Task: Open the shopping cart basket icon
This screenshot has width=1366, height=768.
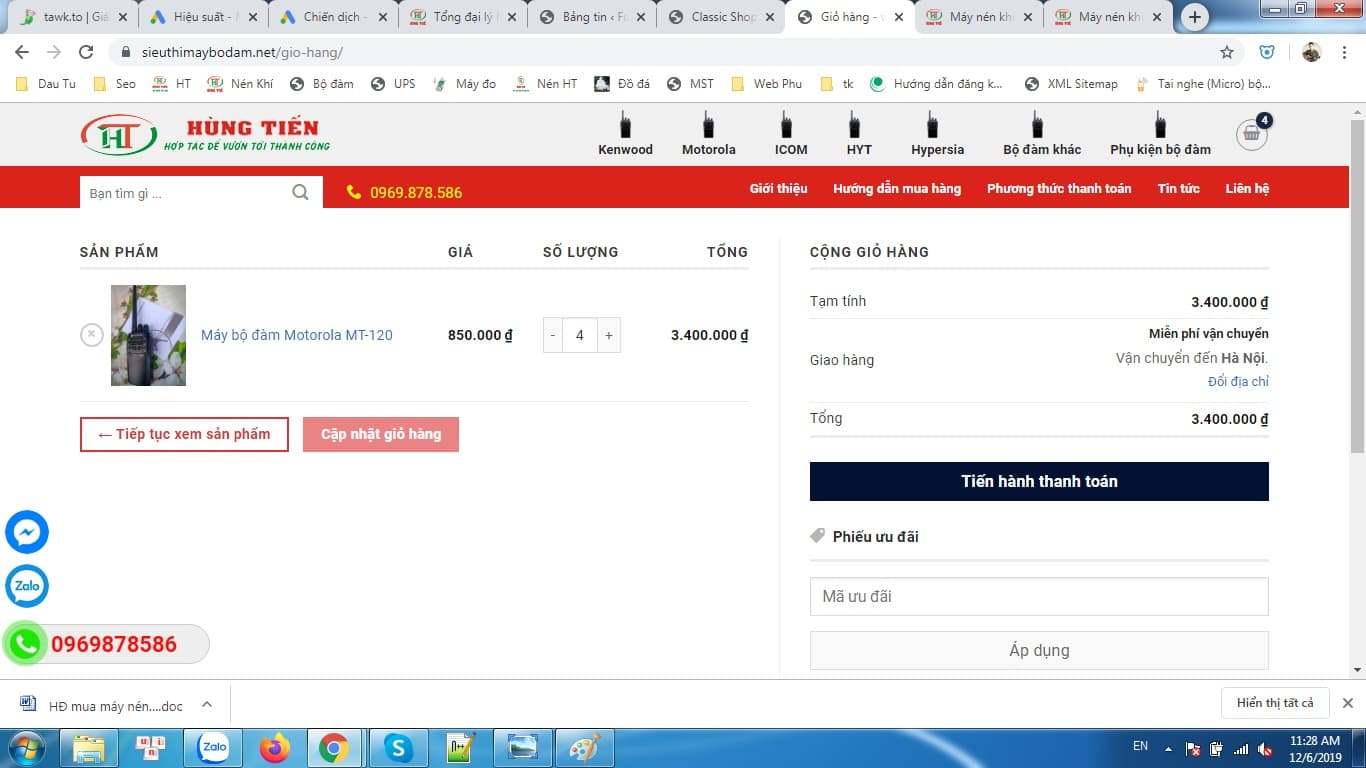Action: [1251, 135]
